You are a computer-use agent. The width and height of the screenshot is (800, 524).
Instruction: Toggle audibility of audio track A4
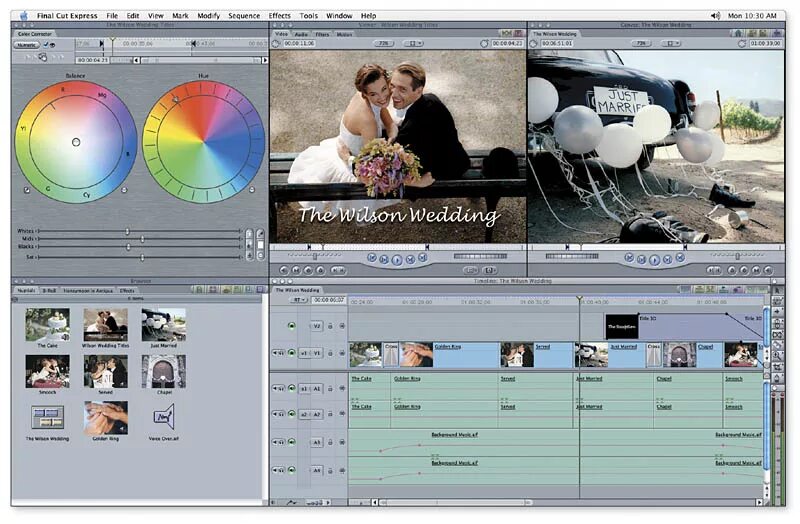point(292,470)
